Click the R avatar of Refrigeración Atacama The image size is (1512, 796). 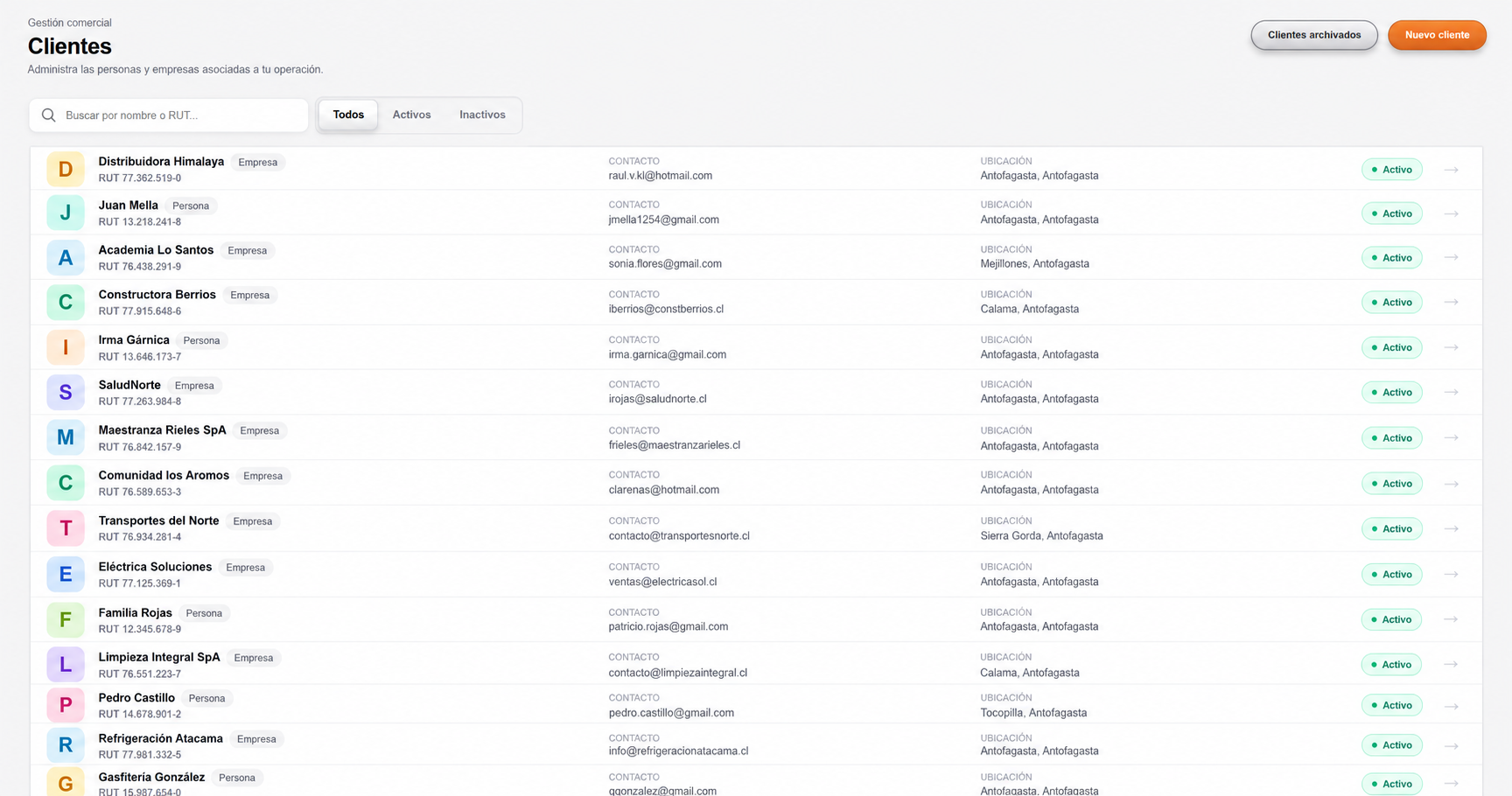coord(66,745)
